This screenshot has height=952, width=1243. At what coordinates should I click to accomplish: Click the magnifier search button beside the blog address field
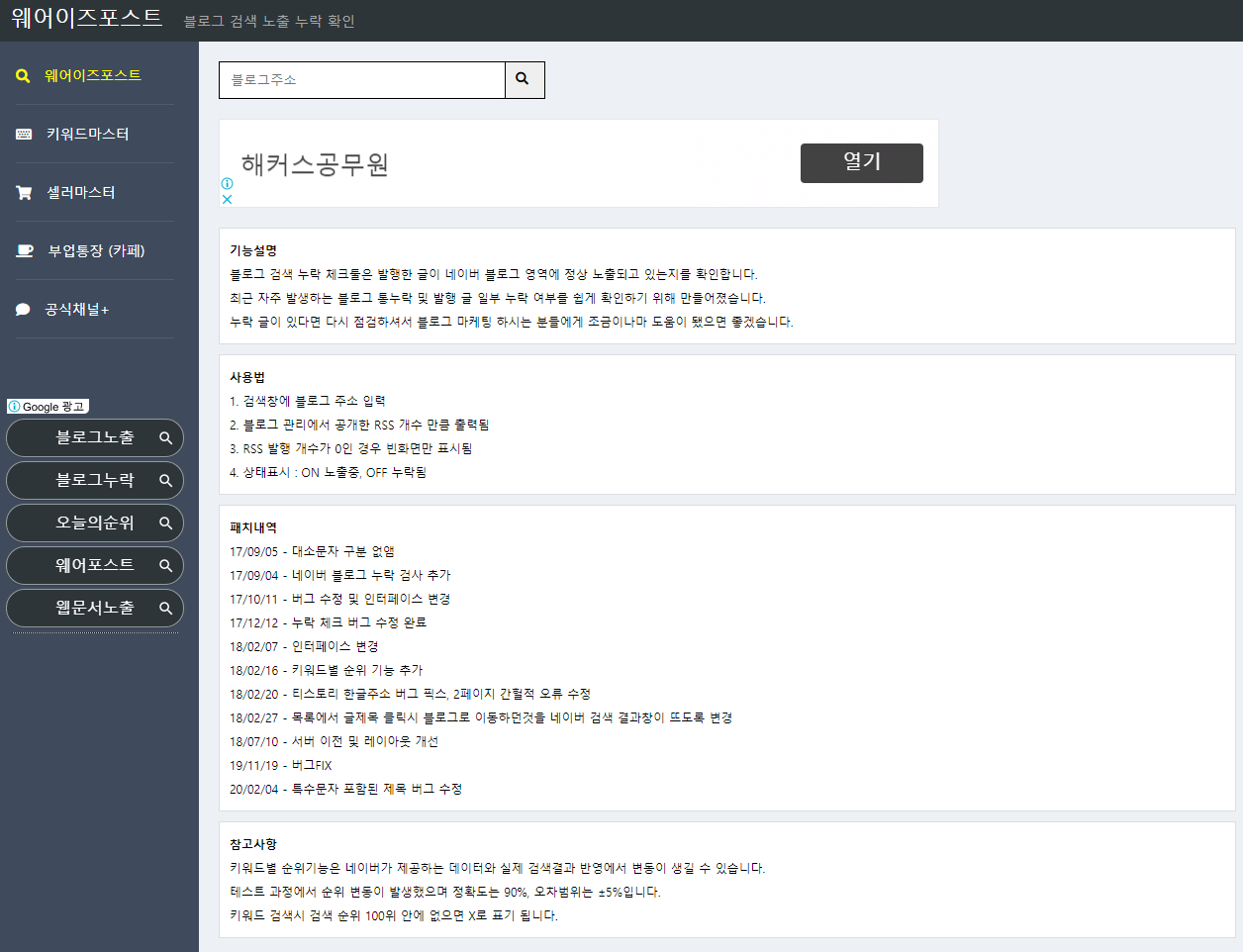(525, 80)
